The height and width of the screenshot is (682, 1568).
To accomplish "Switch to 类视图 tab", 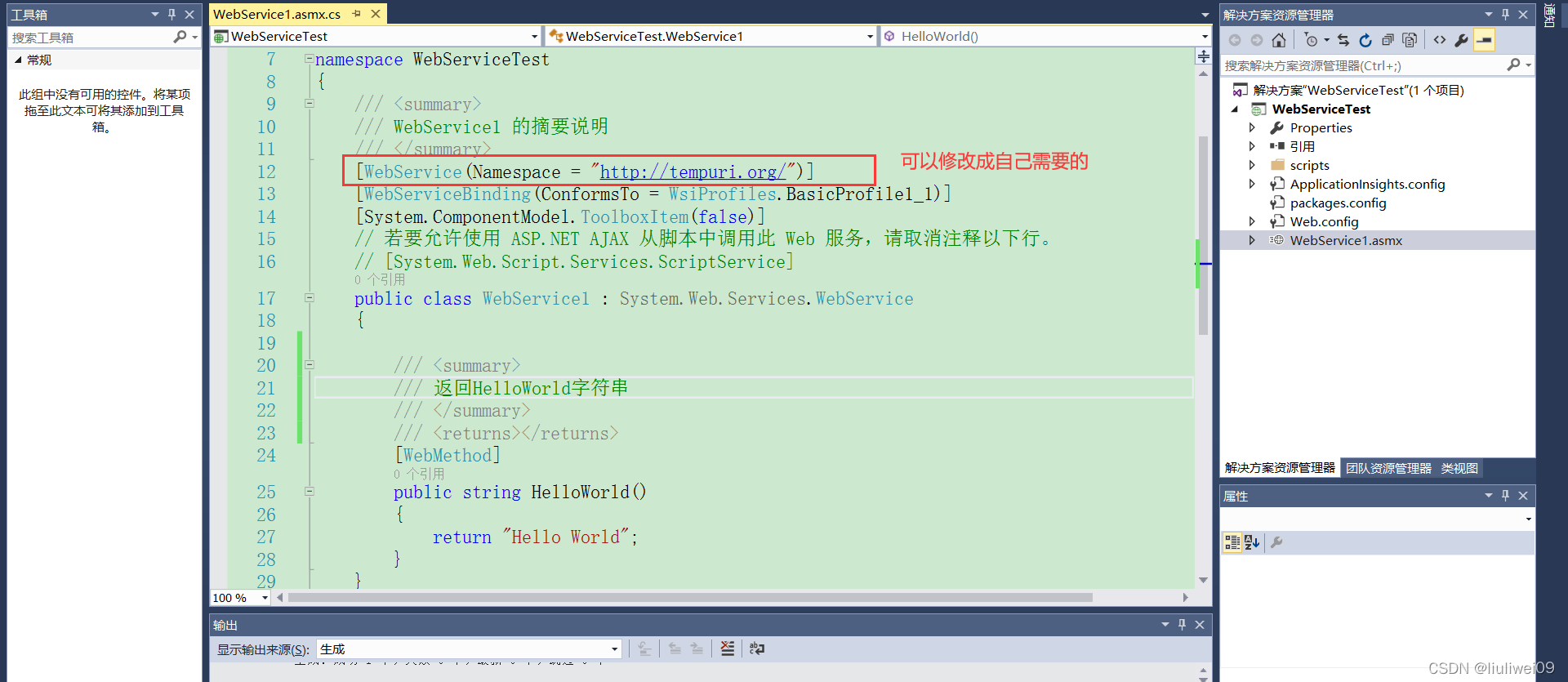I will pyautogui.click(x=1459, y=468).
